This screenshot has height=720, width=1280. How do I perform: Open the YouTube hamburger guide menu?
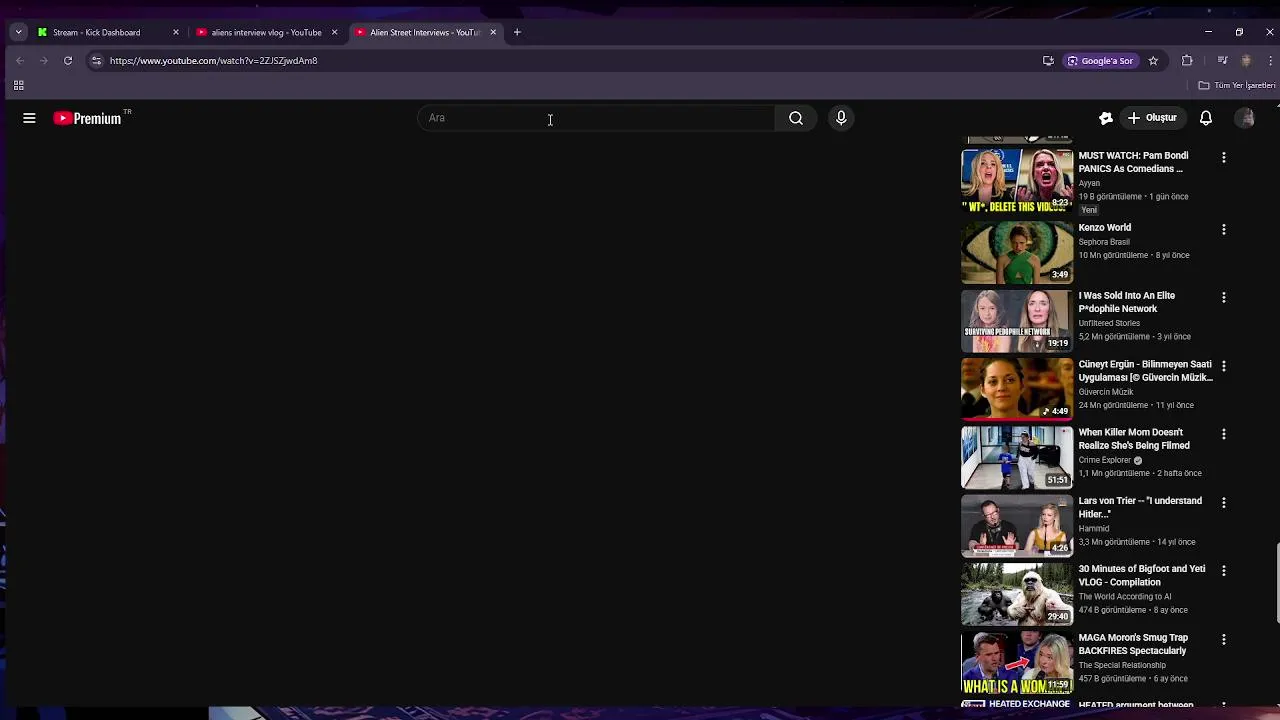click(29, 118)
